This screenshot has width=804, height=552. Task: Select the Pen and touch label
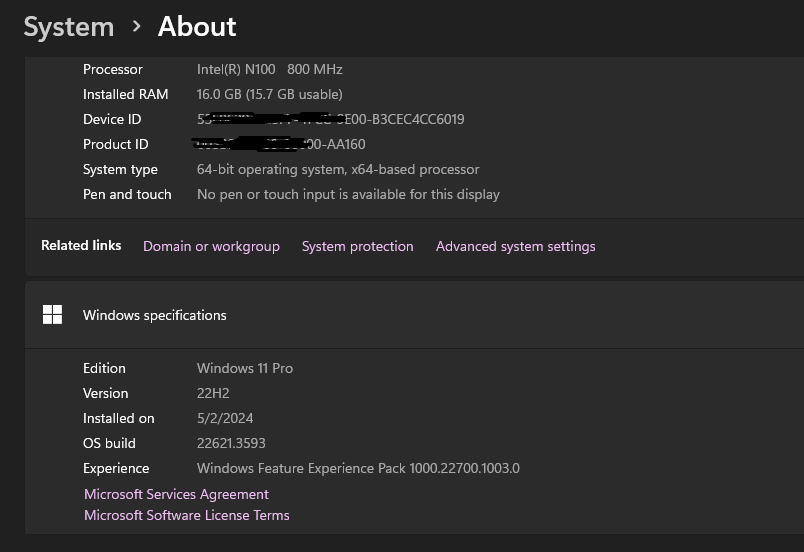(127, 195)
